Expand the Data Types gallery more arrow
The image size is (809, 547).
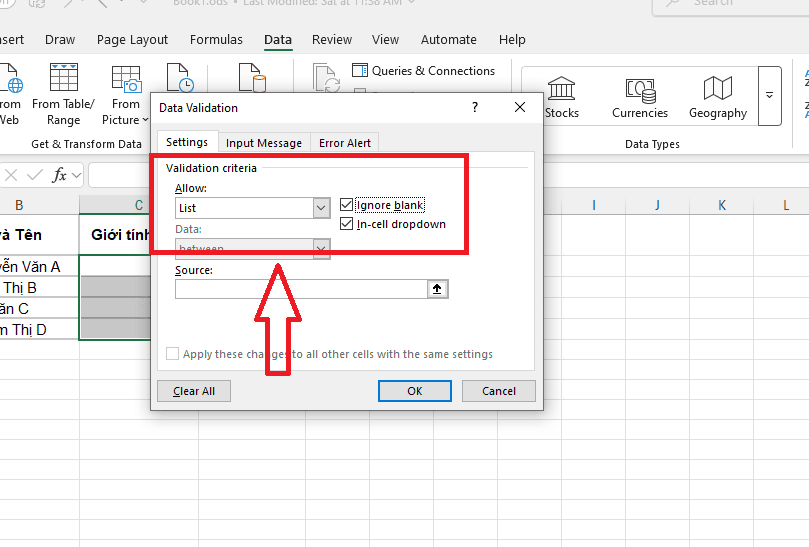pyautogui.click(x=769, y=95)
